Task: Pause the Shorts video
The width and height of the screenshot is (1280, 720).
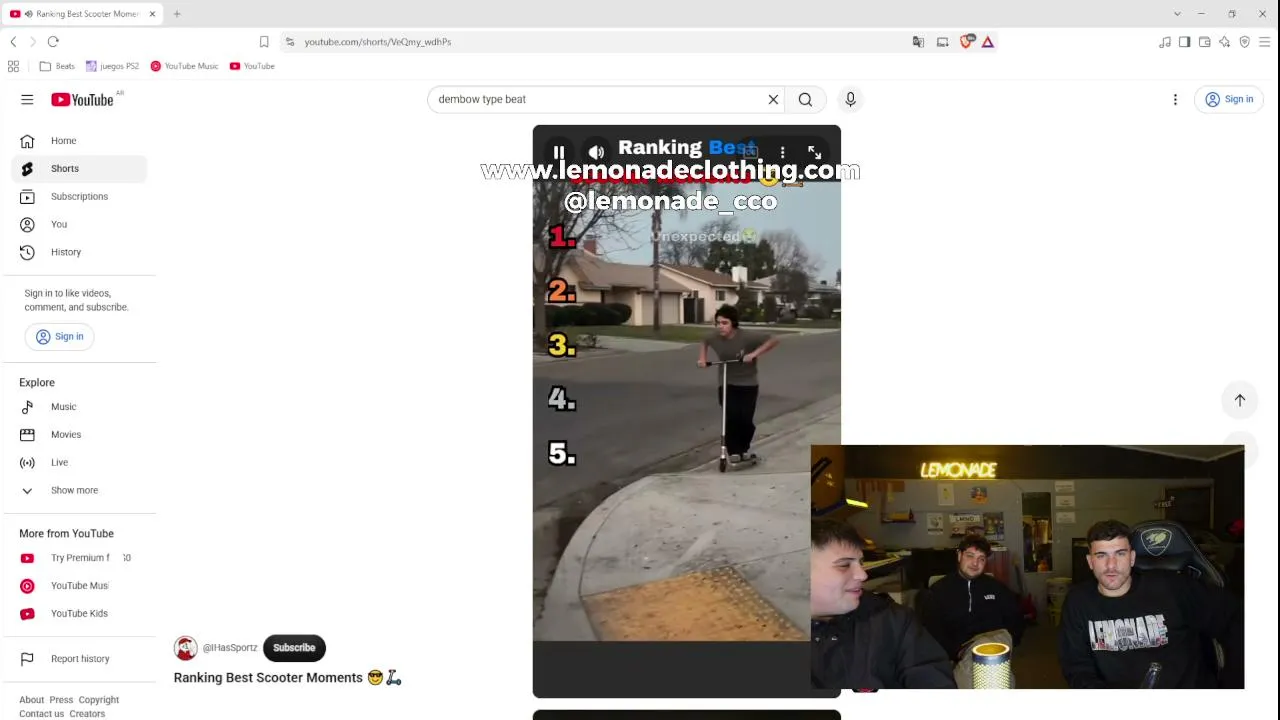Action: point(559,153)
